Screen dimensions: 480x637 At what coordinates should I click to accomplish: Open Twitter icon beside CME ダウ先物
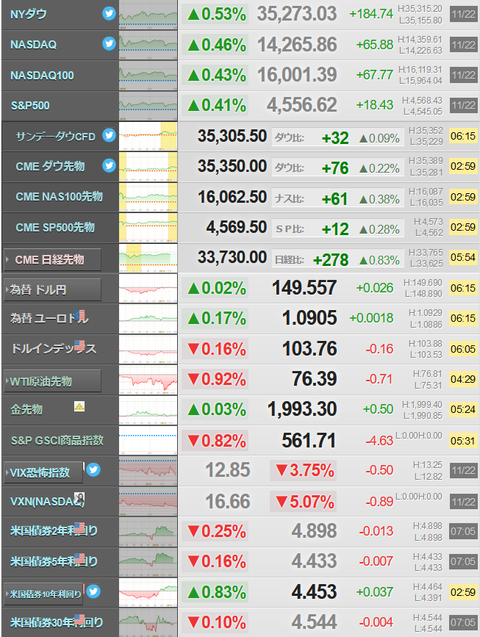click(x=109, y=165)
